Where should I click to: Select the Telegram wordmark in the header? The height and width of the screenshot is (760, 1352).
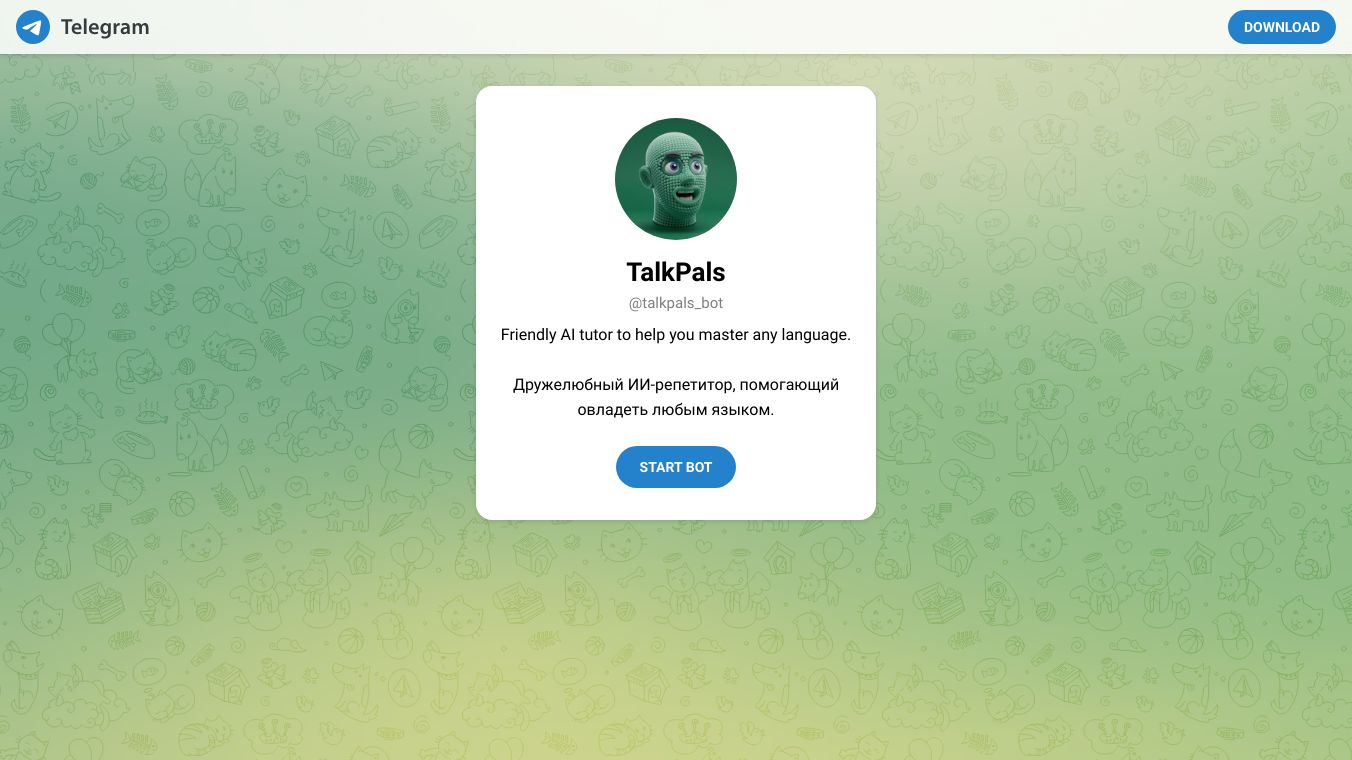pyautogui.click(x=105, y=27)
